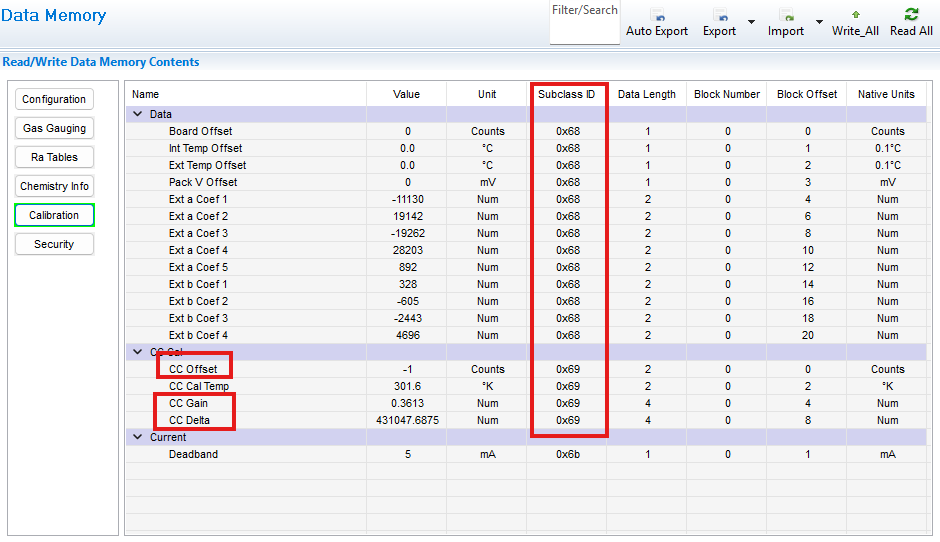Collapse the Current group chevron
The image size is (940, 542).
point(137,436)
